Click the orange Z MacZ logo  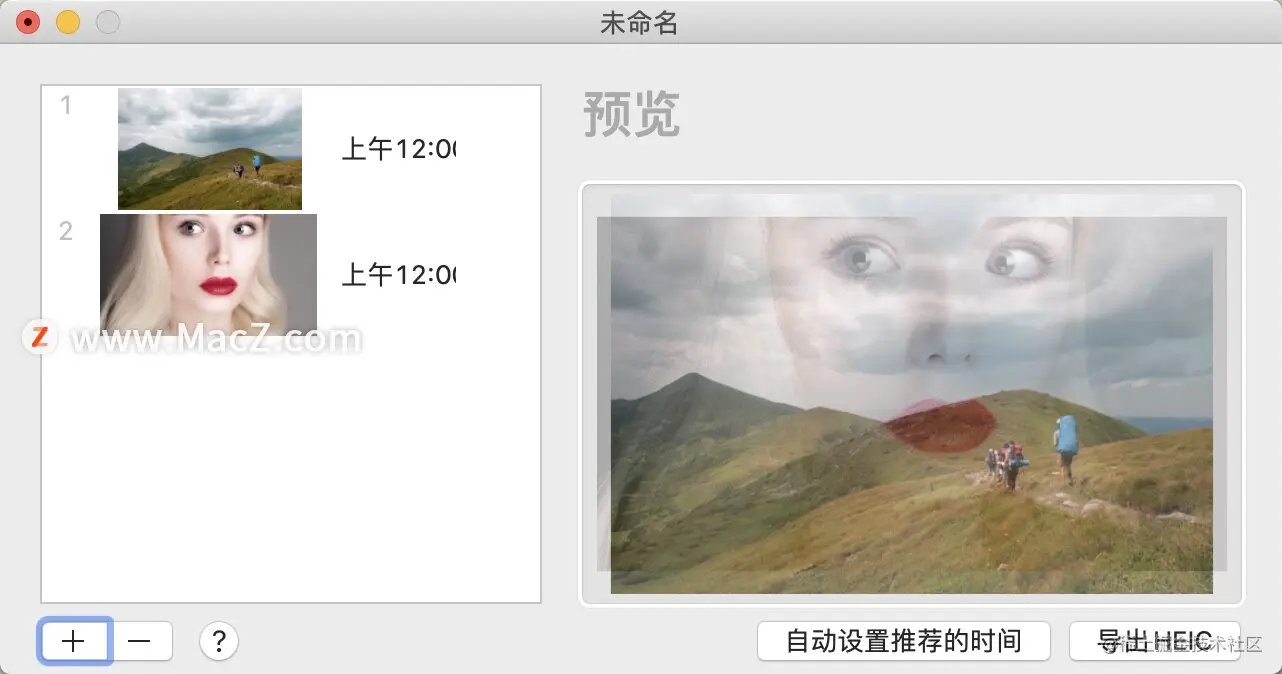[x=39, y=337]
